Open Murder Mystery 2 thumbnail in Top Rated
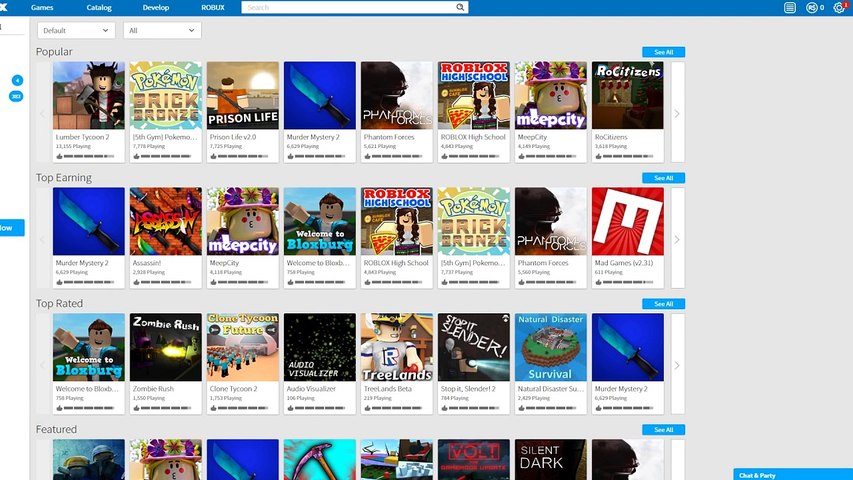853x480 pixels. 628,347
